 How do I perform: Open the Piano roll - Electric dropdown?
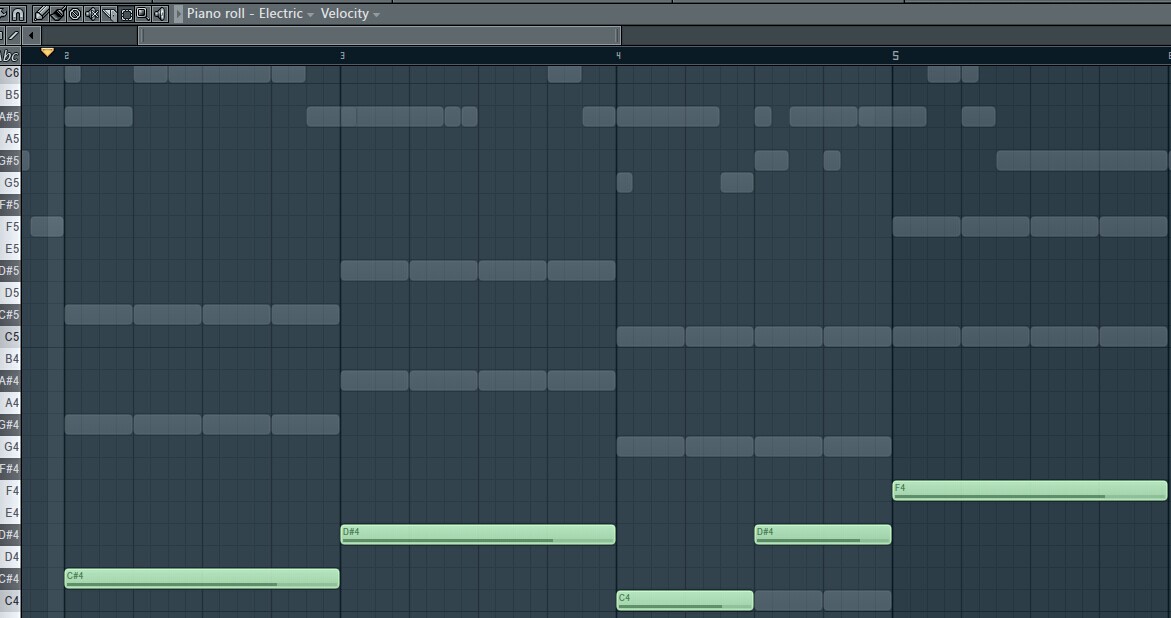[x=250, y=13]
